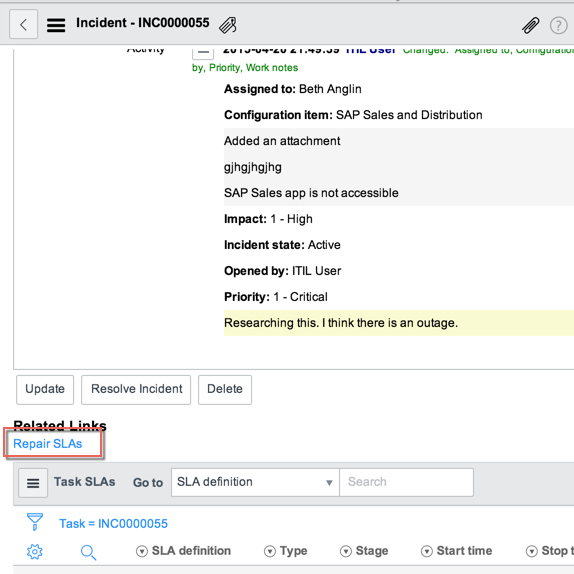Open attachments with the paperclip icon

click(x=530, y=25)
